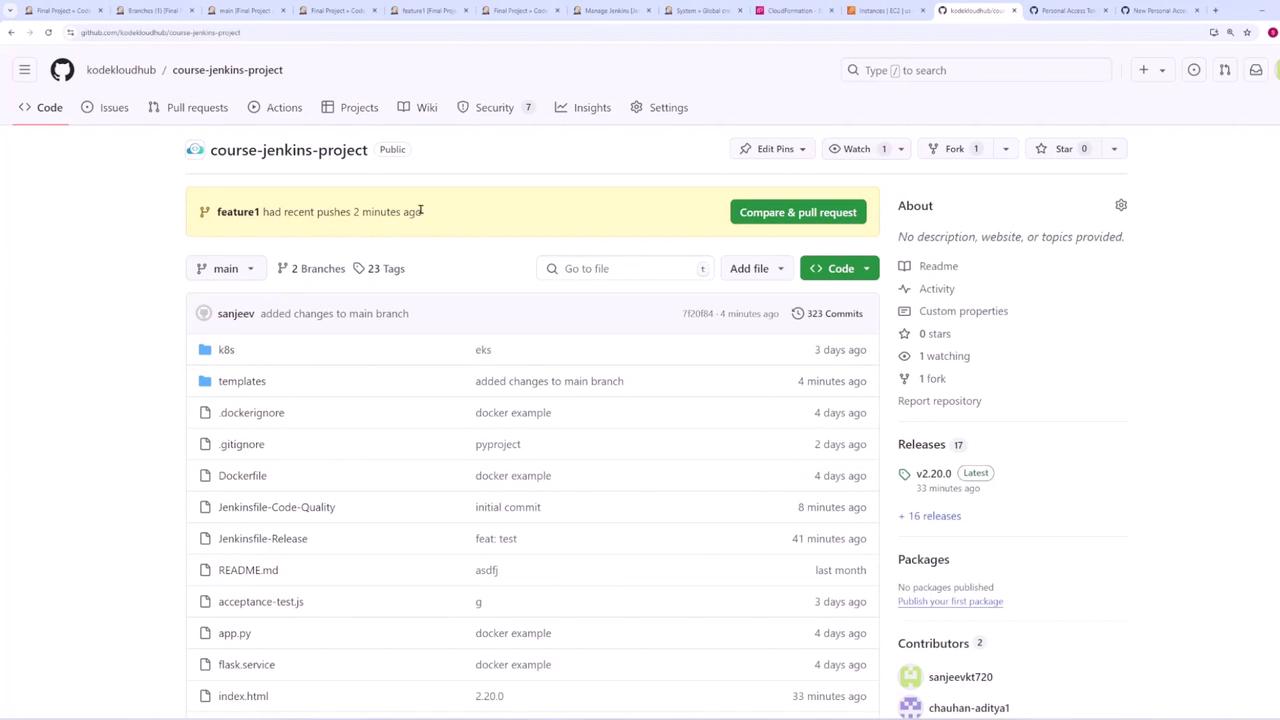View the 323 Commits history link
The height and width of the screenshot is (720, 1280).
tap(827, 314)
